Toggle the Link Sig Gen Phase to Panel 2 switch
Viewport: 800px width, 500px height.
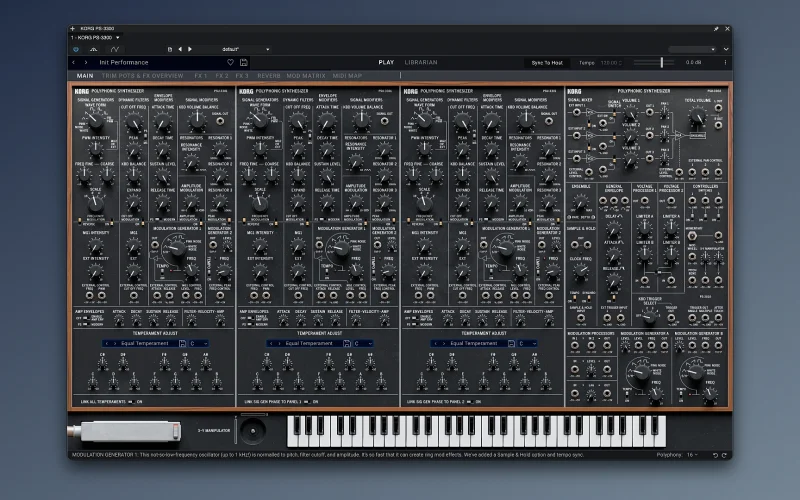click(x=470, y=402)
